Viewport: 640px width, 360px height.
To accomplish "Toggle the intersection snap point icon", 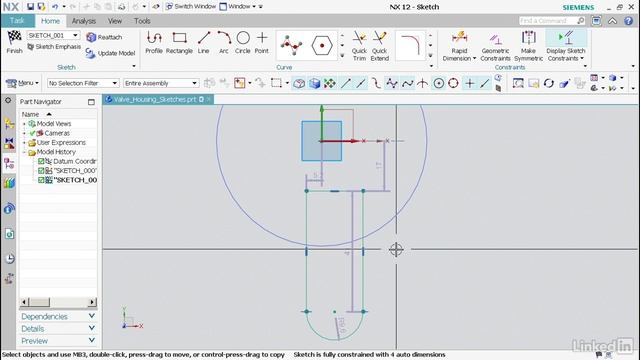I will (x=422, y=83).
